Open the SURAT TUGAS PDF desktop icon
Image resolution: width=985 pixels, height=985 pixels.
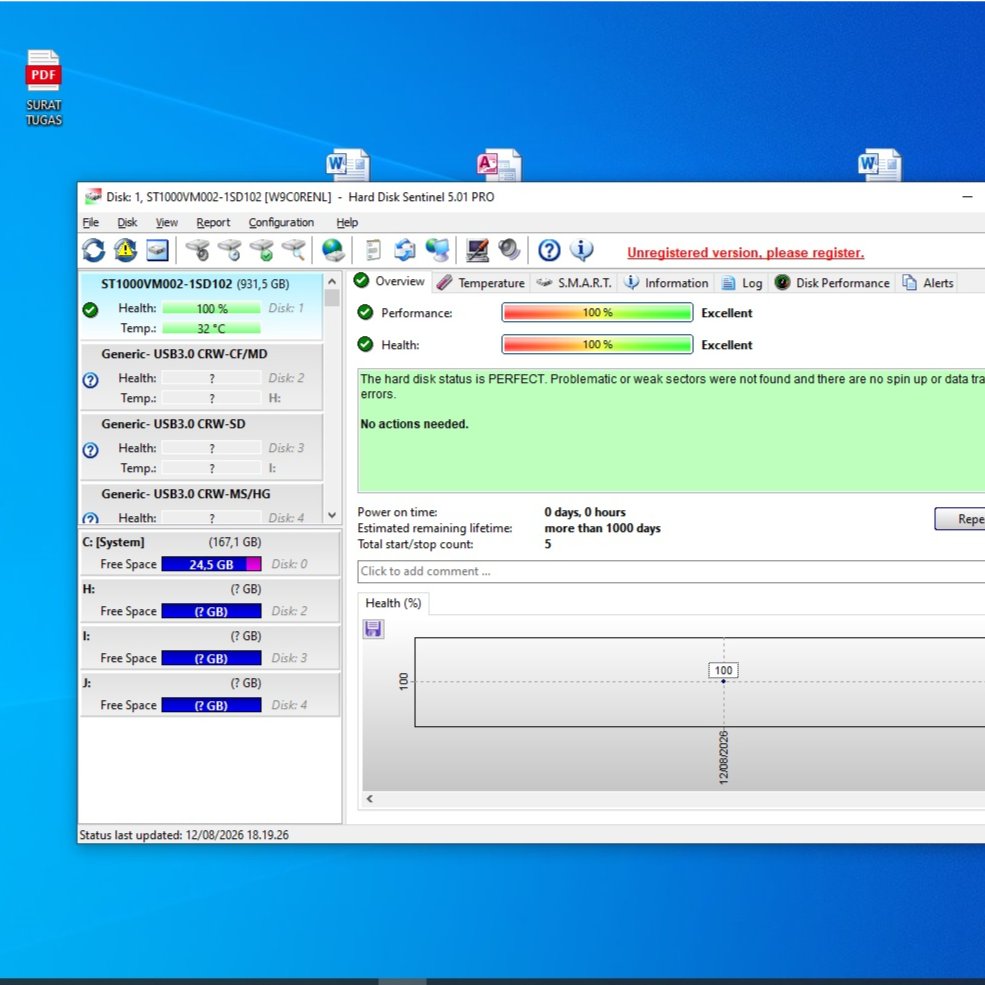pyautogui.click(x=43, y=88)
